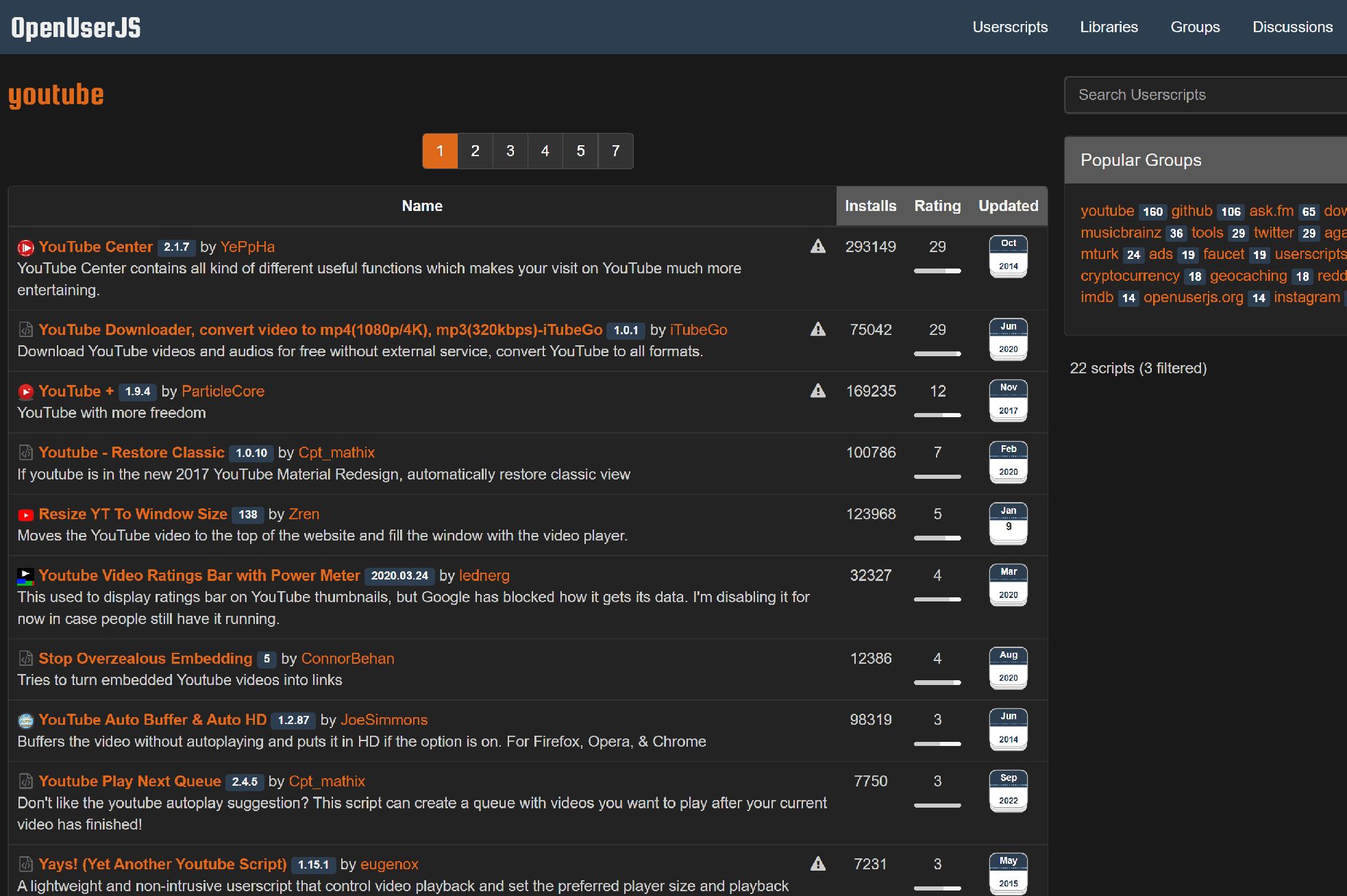
Task: Open the github popular group
Action: tap(1191, 211)
